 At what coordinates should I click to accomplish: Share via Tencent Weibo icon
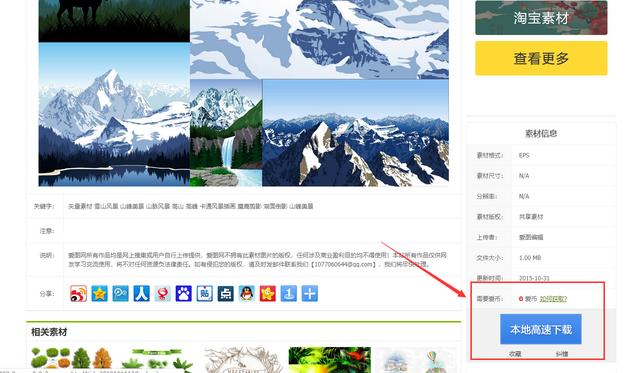tap(120, 293)
